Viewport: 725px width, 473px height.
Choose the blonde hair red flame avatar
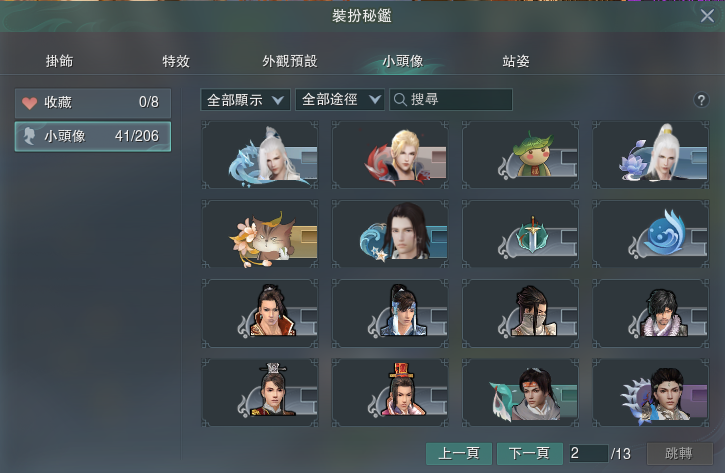coord(390,155)
